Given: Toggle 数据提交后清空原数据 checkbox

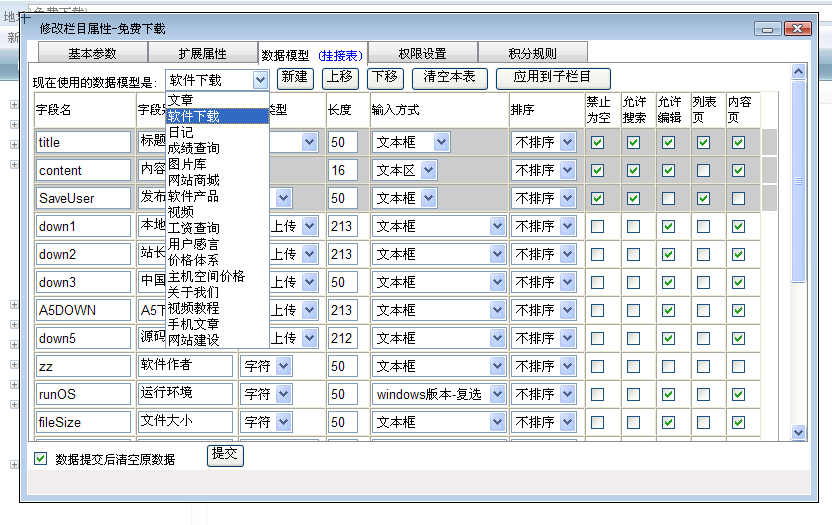Looking at the screenshot, I should [41, 459].
